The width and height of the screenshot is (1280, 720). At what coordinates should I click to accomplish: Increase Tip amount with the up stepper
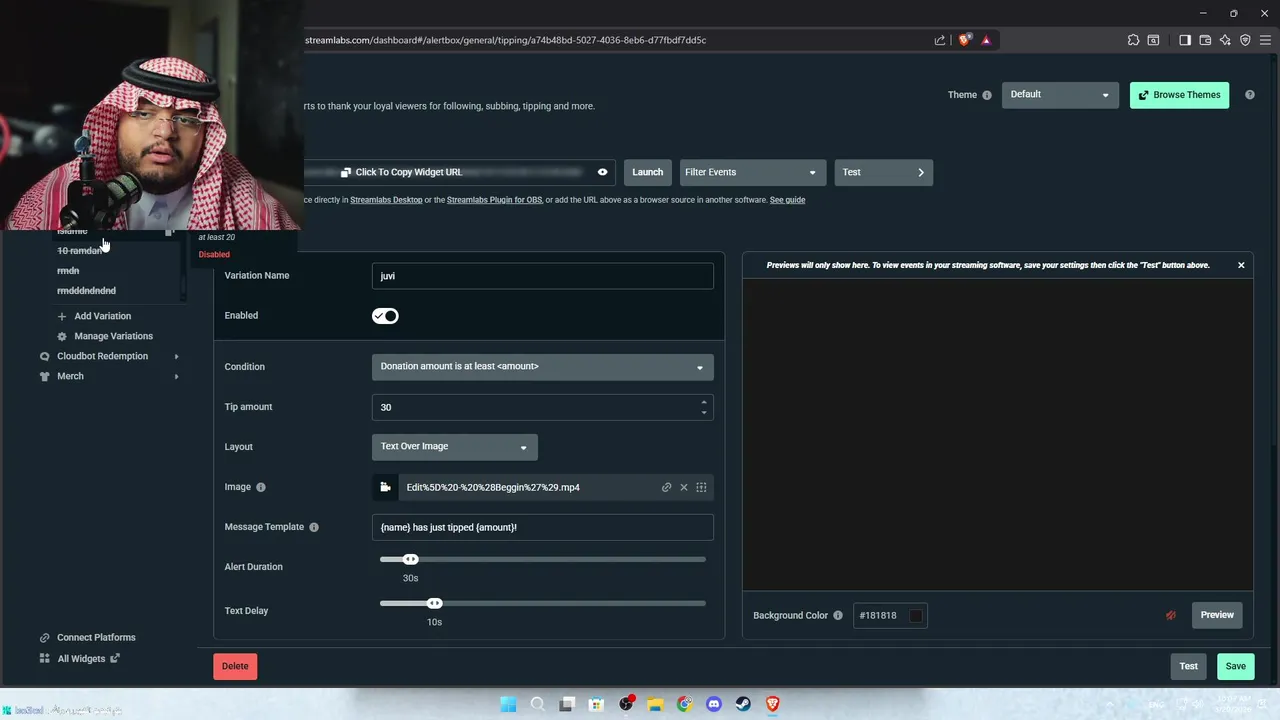(x=704, y=402)
